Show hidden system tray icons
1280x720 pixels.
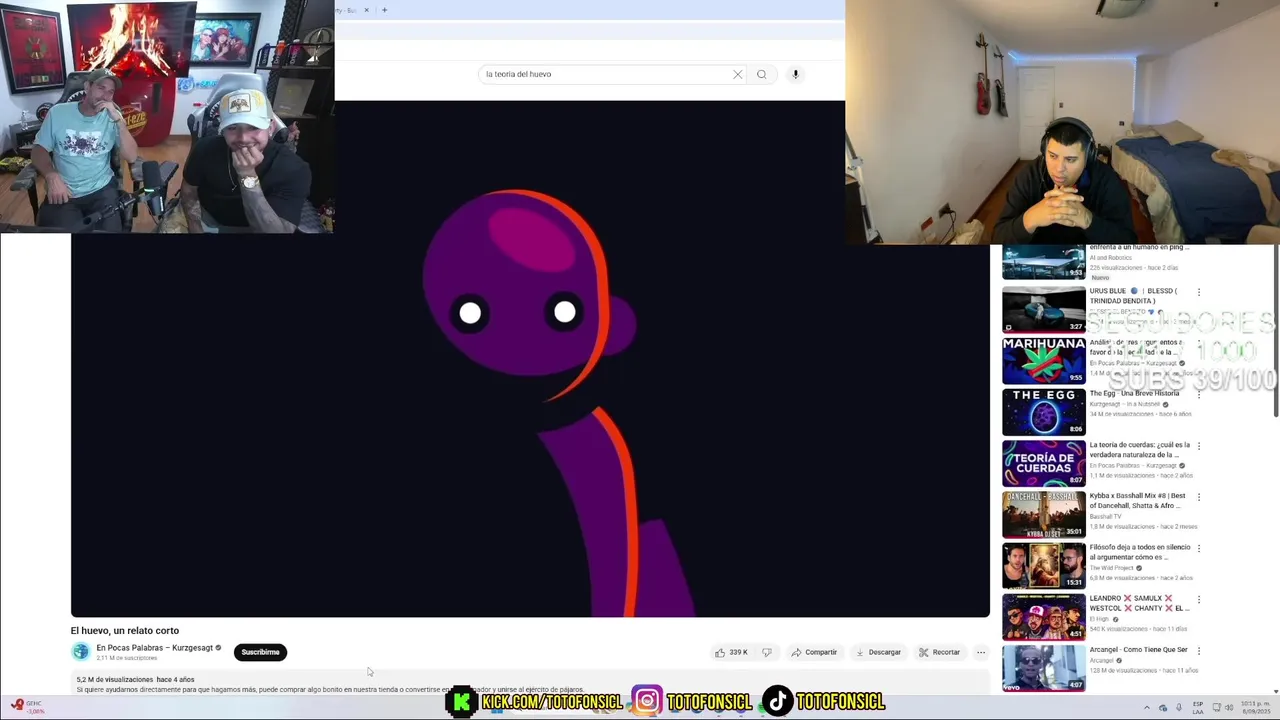pos(1147,707)
